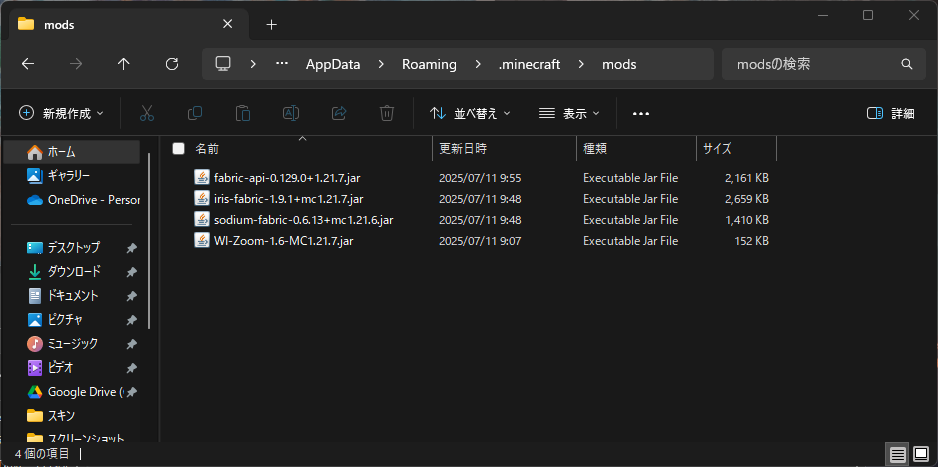Switch to details list view icon in status bar
The image size is (938, 467).
pyautogui.click(x=897, y=454)
